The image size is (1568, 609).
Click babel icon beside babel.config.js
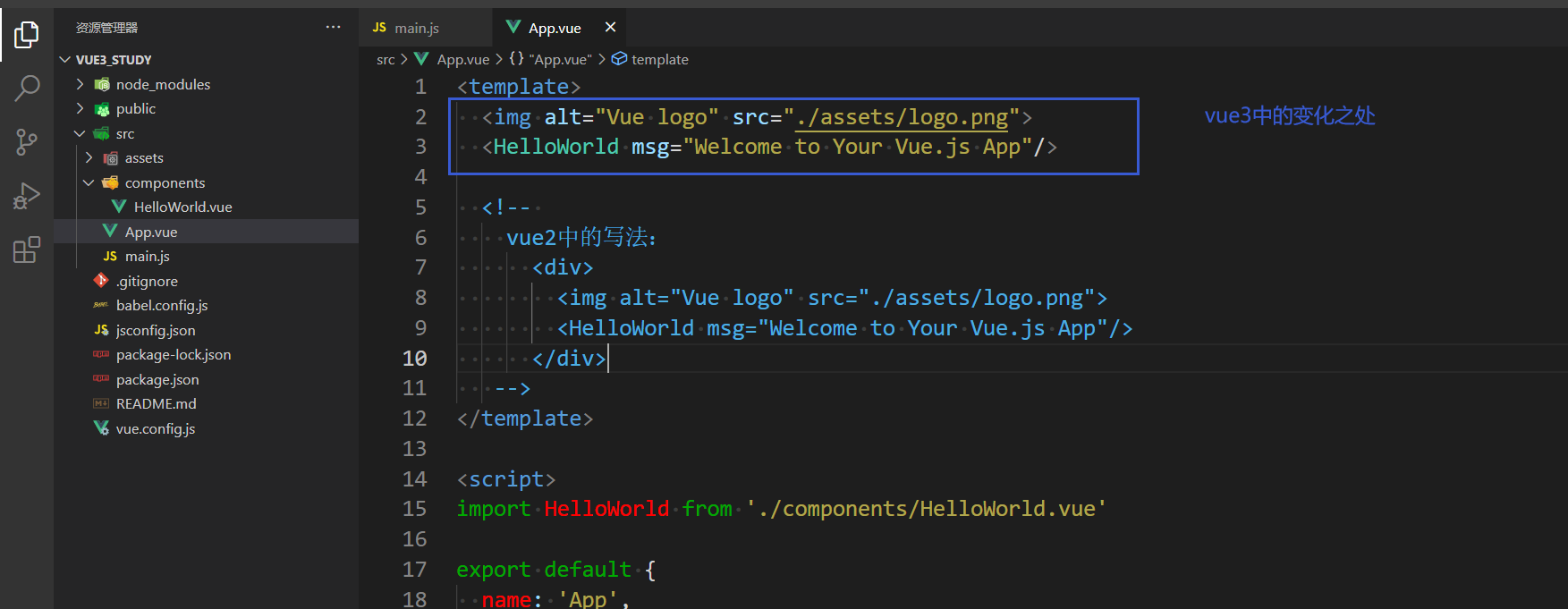point(101,305)
